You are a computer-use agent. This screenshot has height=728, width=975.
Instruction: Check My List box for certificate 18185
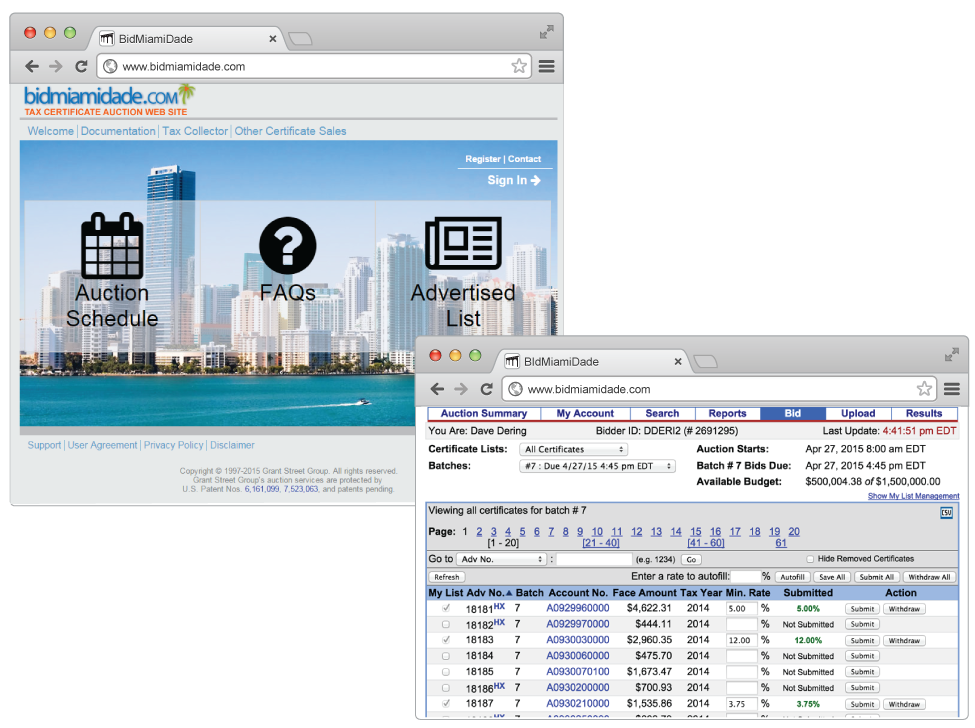[446, 672]
